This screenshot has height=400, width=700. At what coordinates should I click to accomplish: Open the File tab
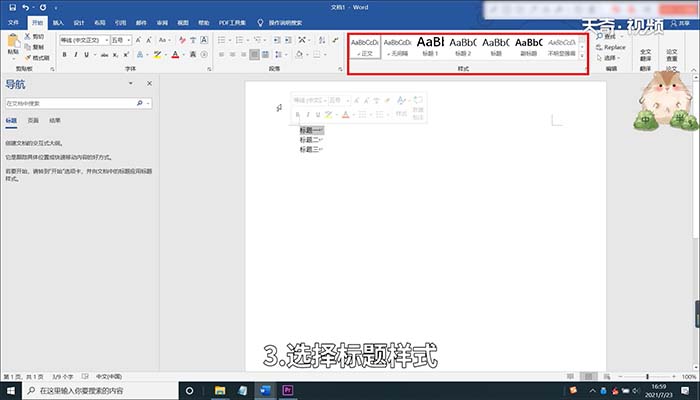pyautogui.click(x=13, y=22)
